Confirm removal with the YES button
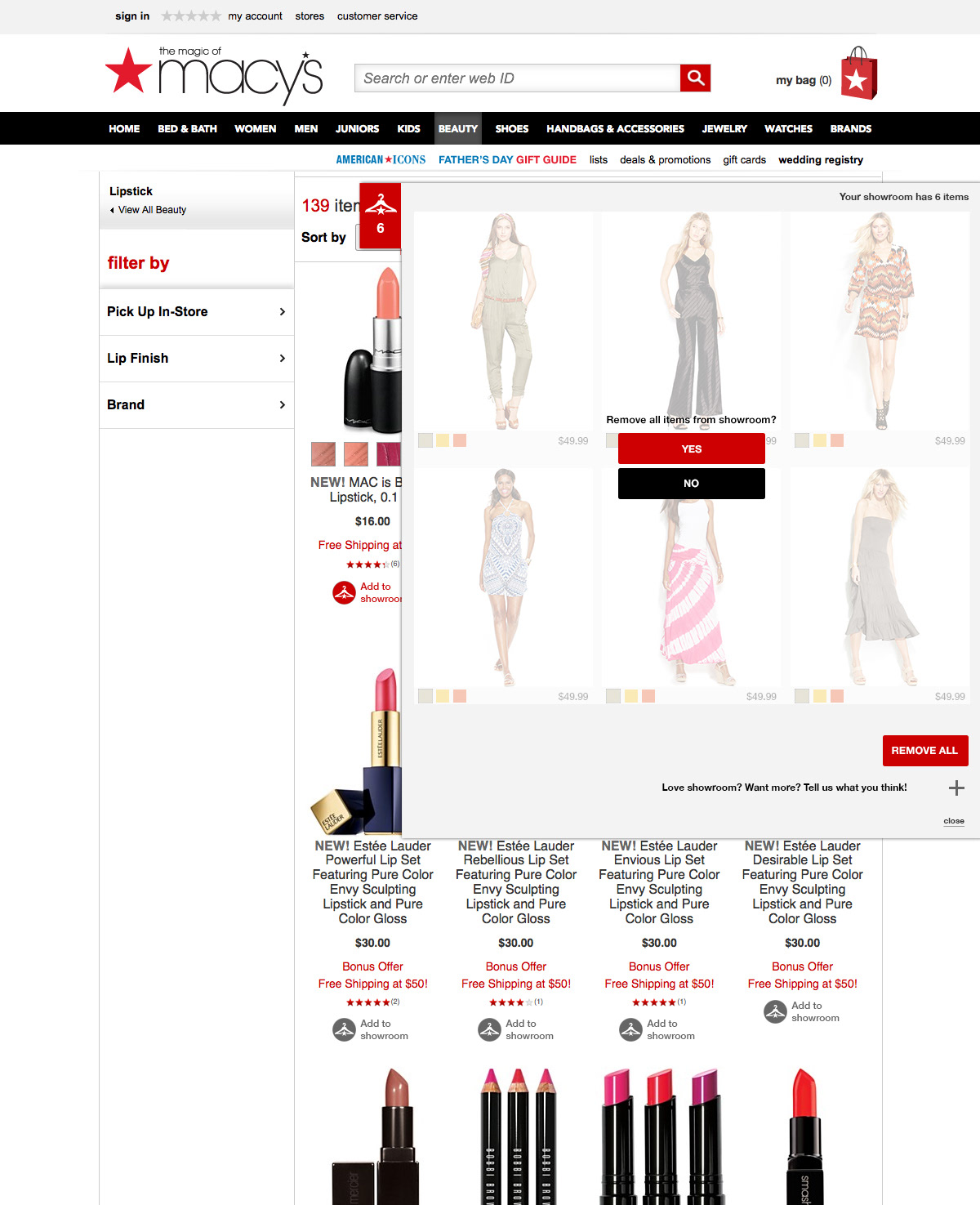 click(692, 449)
